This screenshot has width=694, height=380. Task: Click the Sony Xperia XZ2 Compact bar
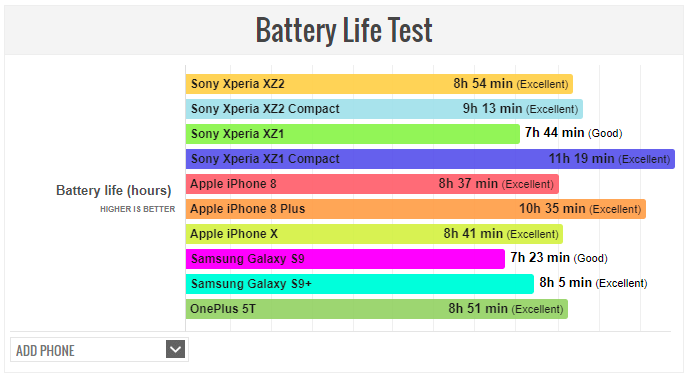tap(384, 109)
